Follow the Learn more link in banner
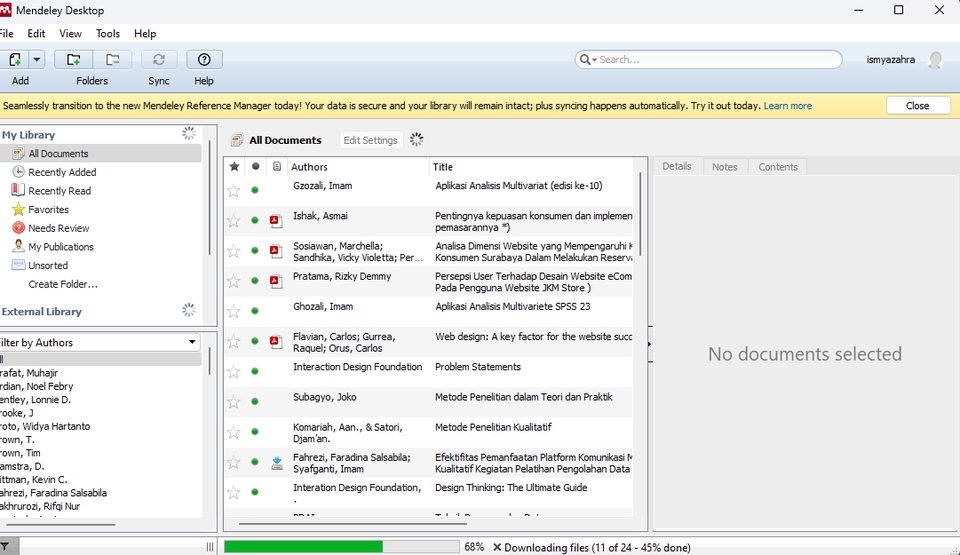 tap(787, 106)
